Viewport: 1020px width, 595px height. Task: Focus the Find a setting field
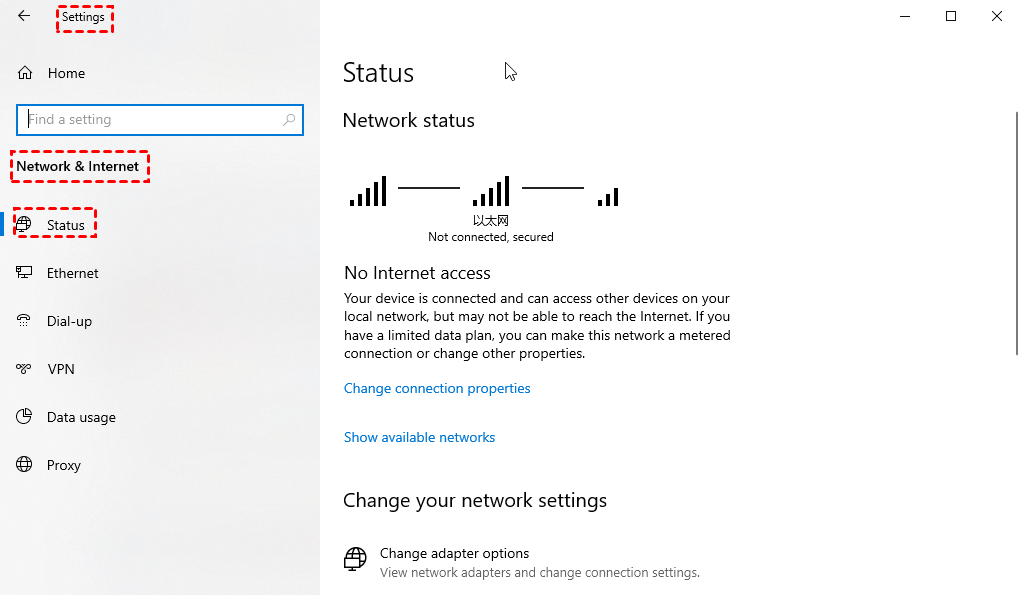pyautogui.click(x=160, y=120)
